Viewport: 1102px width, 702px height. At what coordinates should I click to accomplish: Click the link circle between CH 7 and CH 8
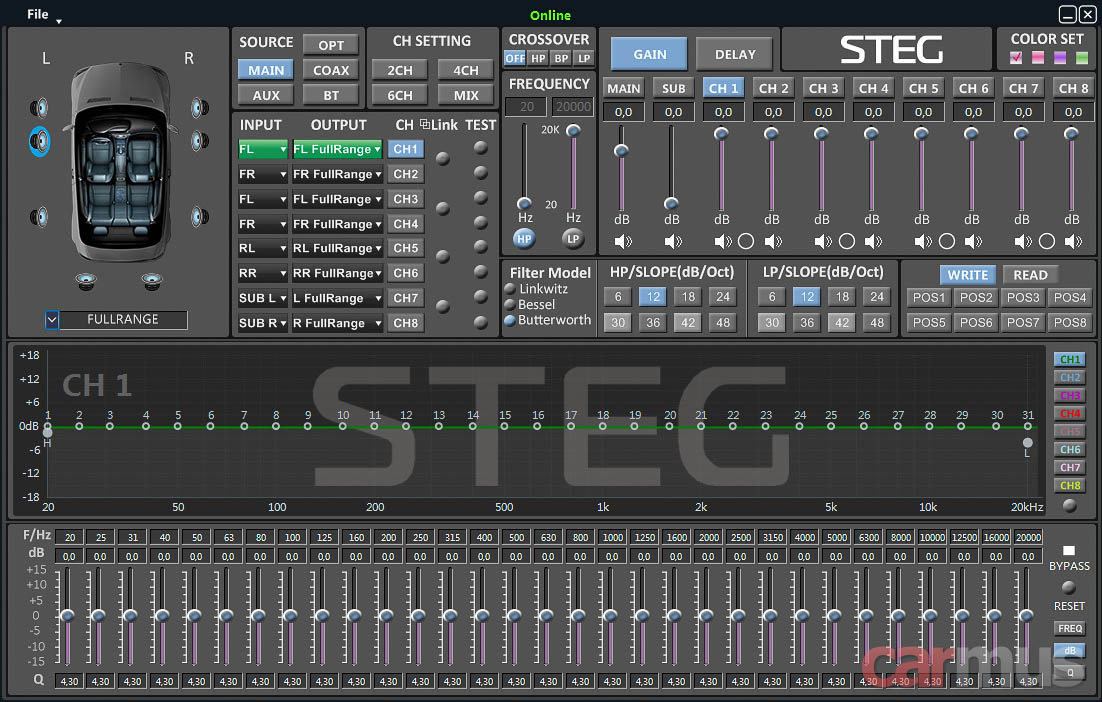pos(1047,242)
